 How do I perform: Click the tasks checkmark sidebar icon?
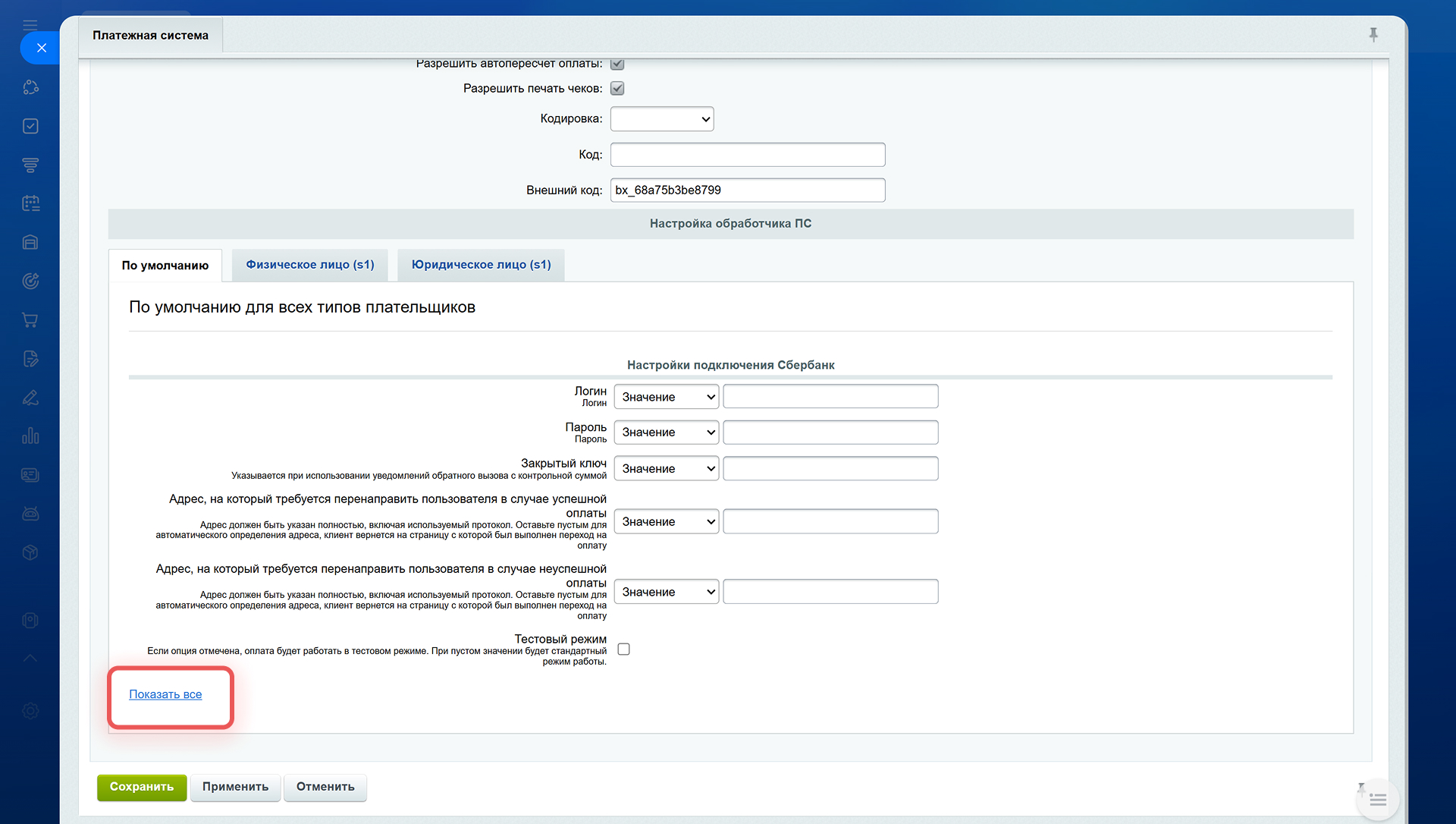(30, 126)
